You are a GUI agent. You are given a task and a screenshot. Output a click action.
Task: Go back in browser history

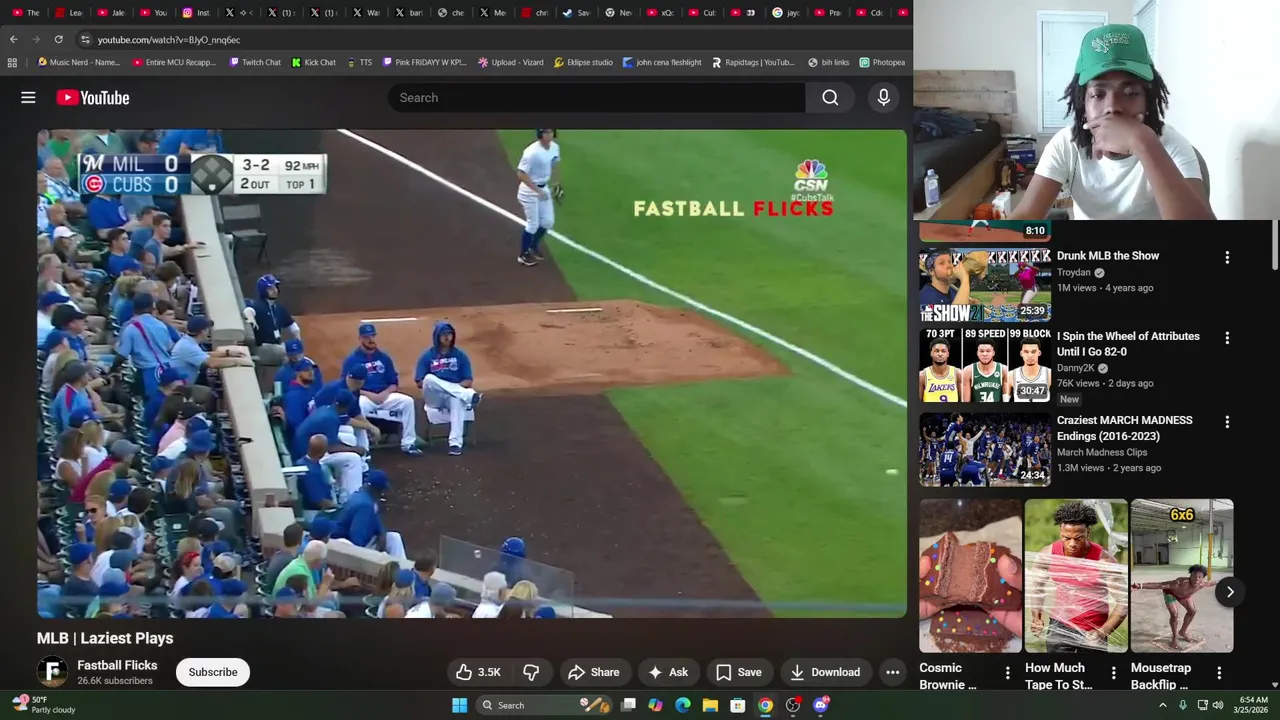click(x=13, y=39)
